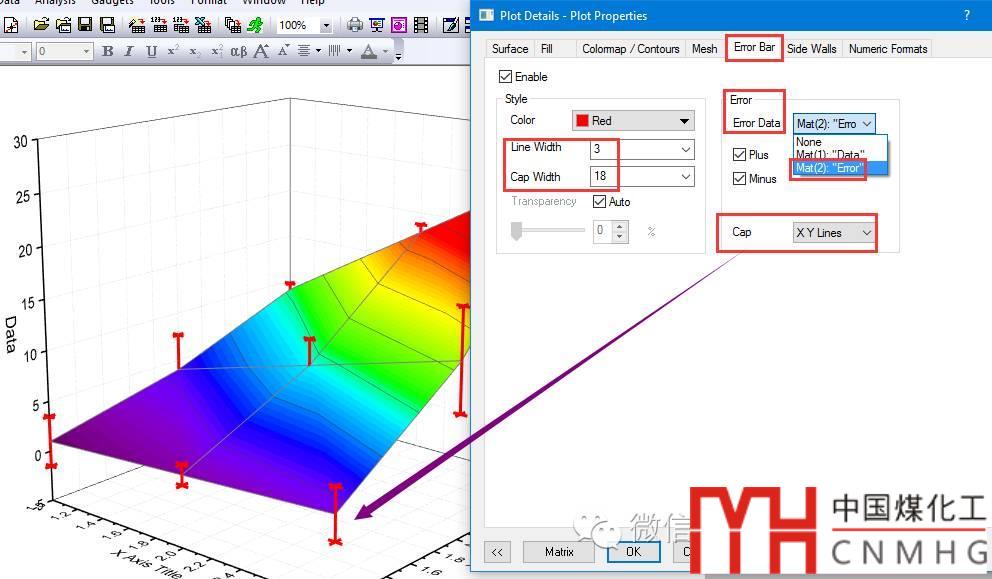Toggle Italic text formatting
This screenshot has height=579, width=992.
(x=129, y=51)
